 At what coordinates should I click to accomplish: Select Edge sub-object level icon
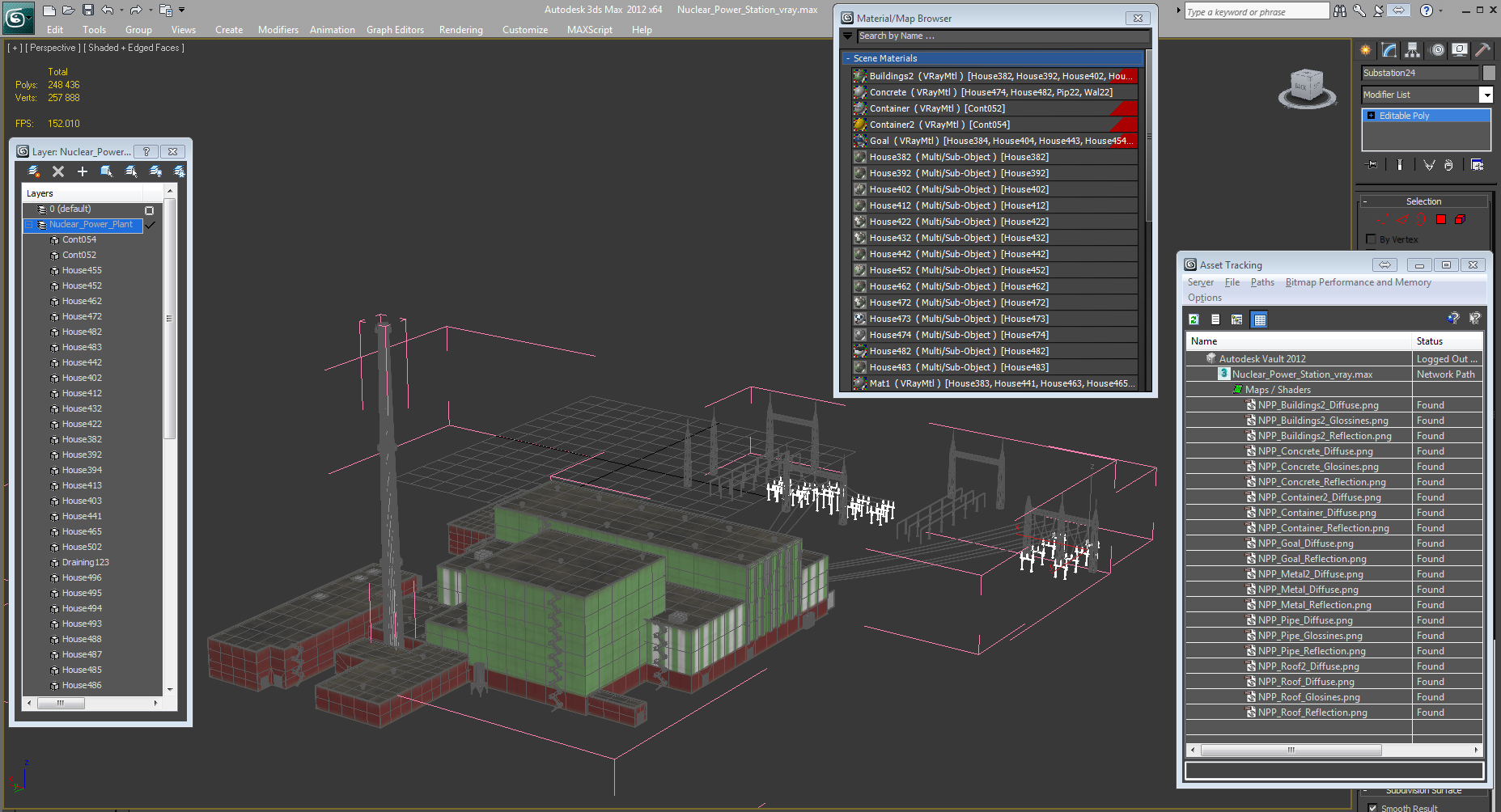click(x=1402, y=219)
